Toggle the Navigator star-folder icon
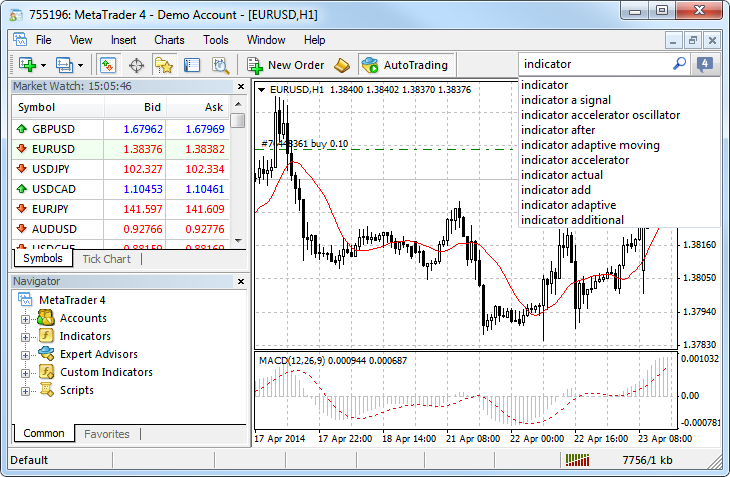The width and height of the screenshot is (730, 477). coord(164,65)
